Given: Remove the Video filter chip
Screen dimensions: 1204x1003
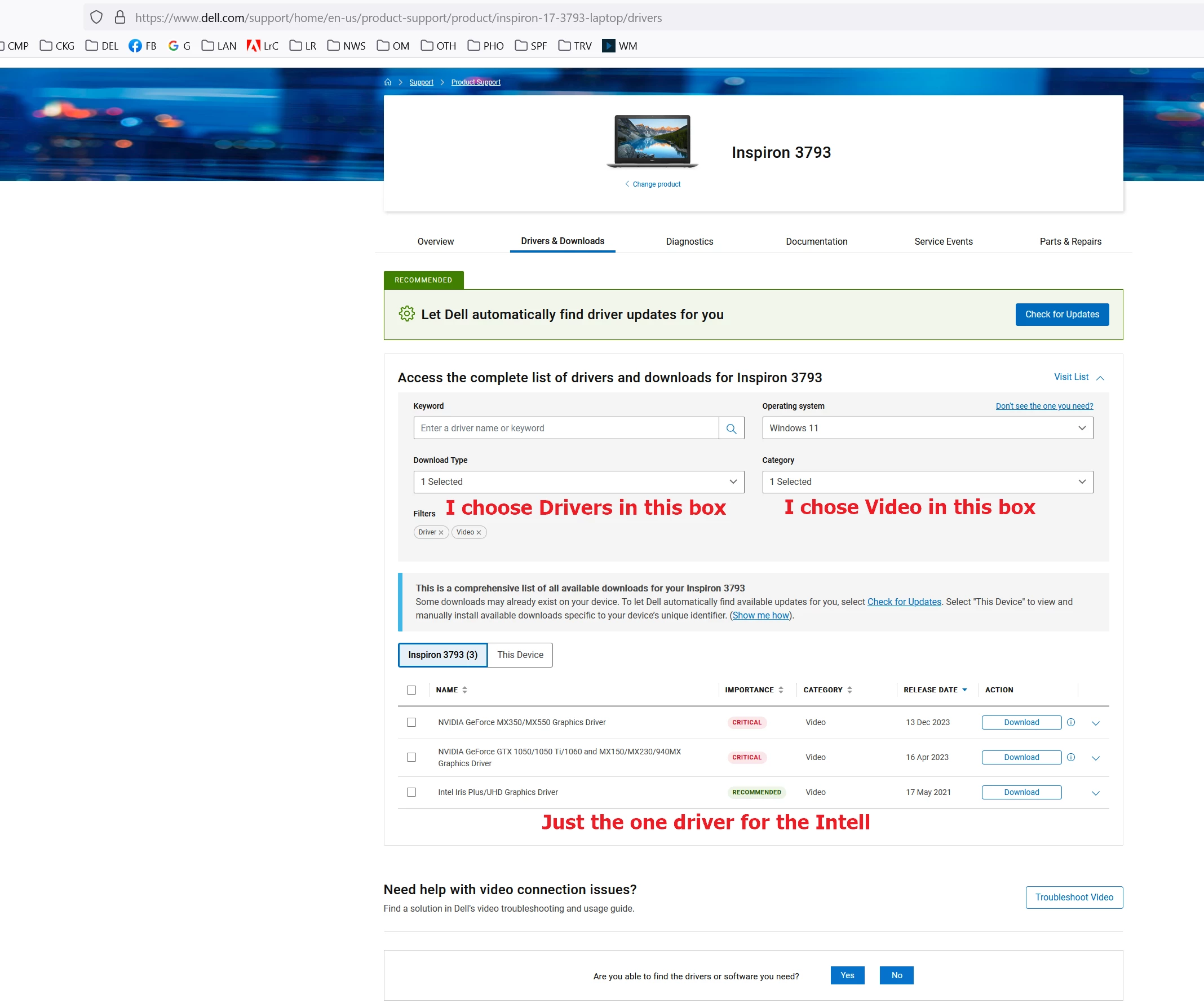Looking at the screenshot, I should [479, 532].
